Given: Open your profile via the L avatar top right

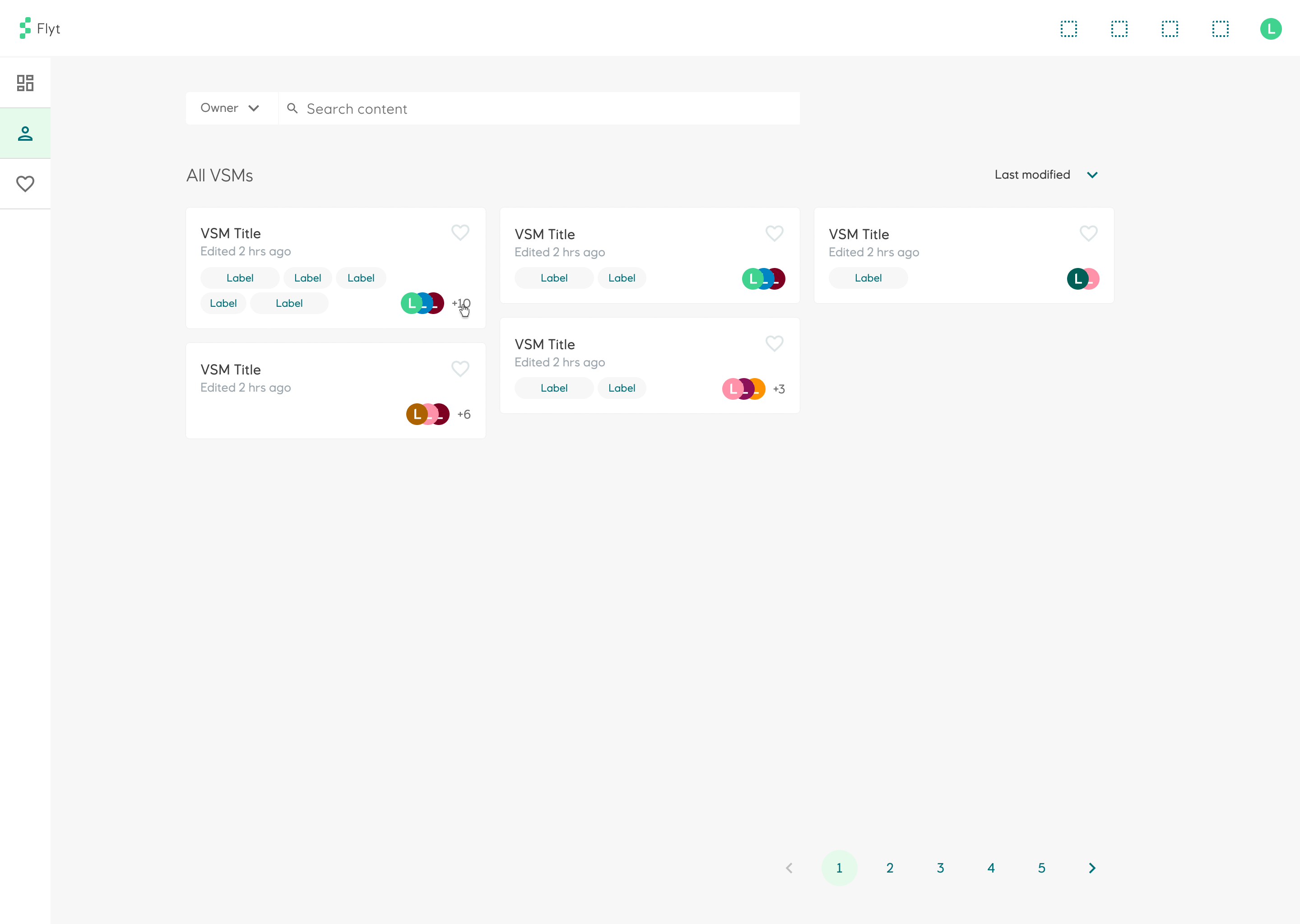Looking at the screenshot, I should click(x=1272, y=28).
